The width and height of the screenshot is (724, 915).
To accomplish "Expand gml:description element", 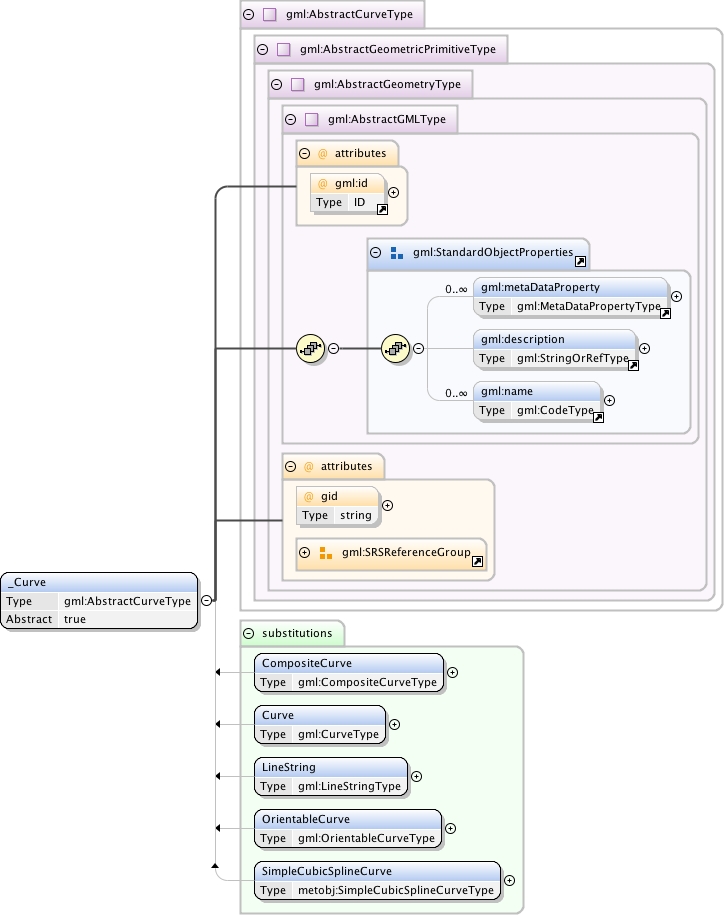I will 645,348.
